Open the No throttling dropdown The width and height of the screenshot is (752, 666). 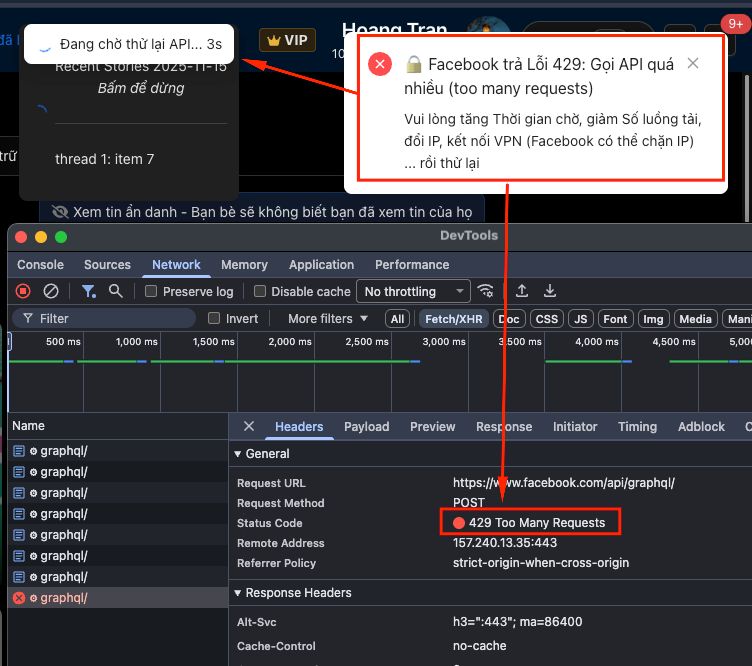(413, 292)
